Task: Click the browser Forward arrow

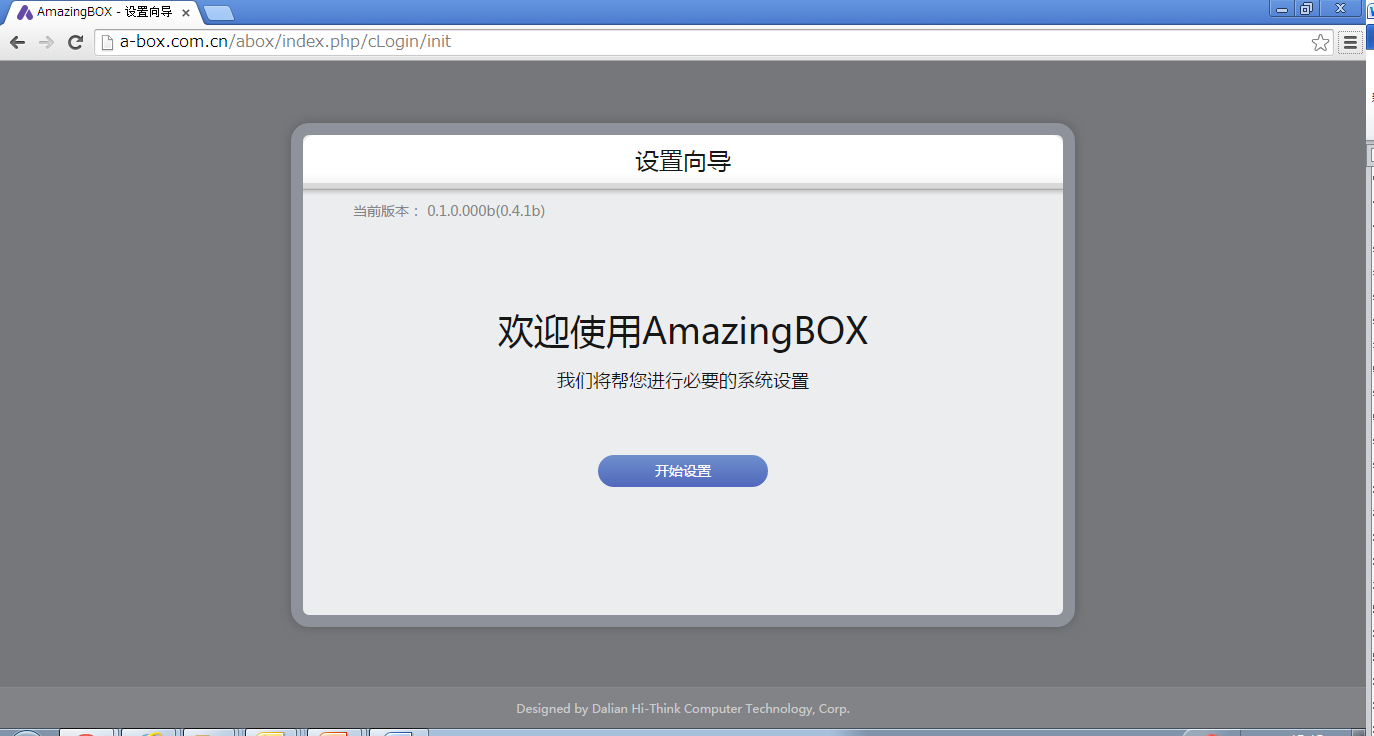Action: pyautogui.click(x=46, y=42)
